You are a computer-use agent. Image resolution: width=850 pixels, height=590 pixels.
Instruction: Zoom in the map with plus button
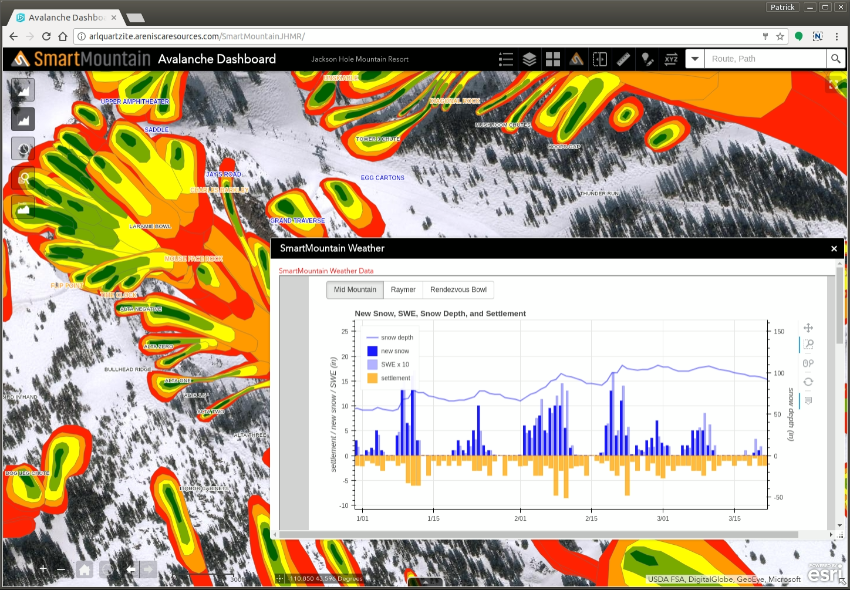[x=43, y=569]
